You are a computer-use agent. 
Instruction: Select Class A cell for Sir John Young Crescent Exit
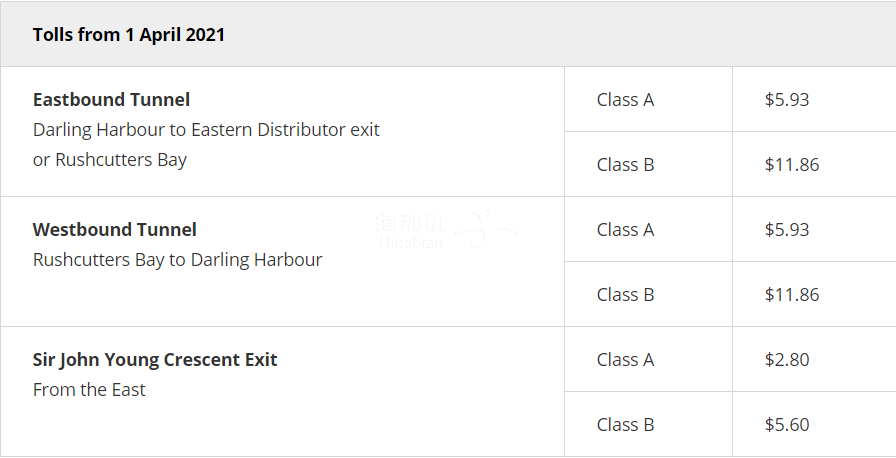click(625, 360)
